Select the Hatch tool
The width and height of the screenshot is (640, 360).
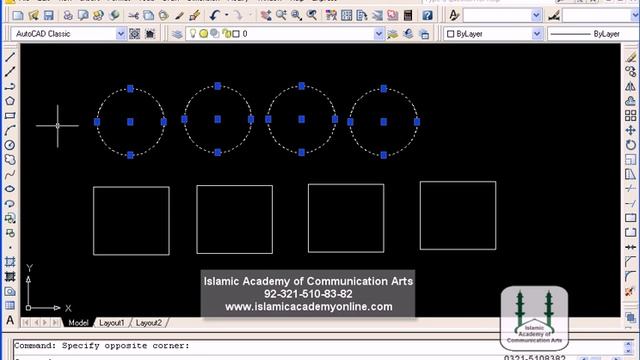point(10,262)
